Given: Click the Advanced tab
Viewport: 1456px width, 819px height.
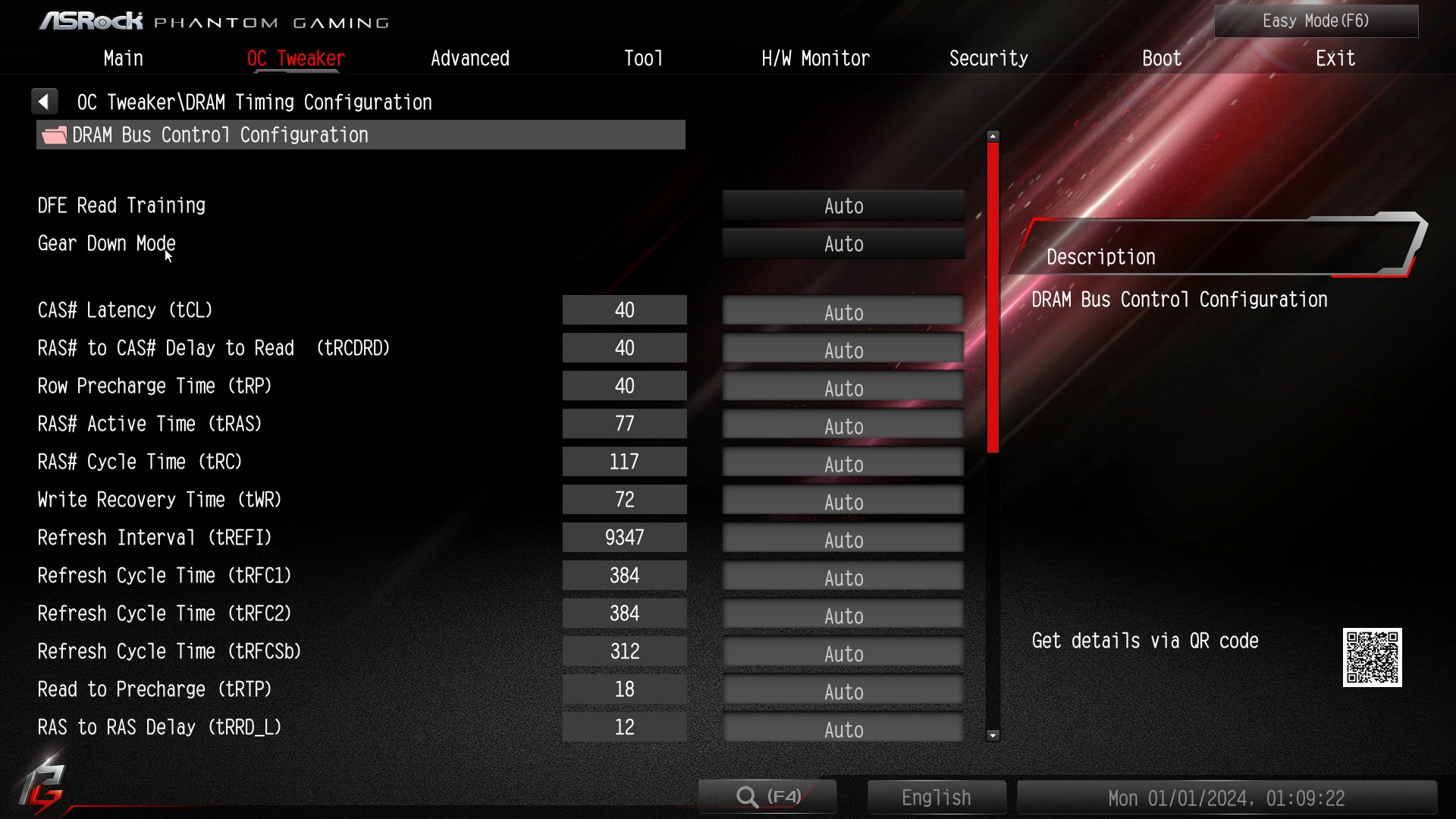Looking at the screenshot, I should [x=469, y=58].
